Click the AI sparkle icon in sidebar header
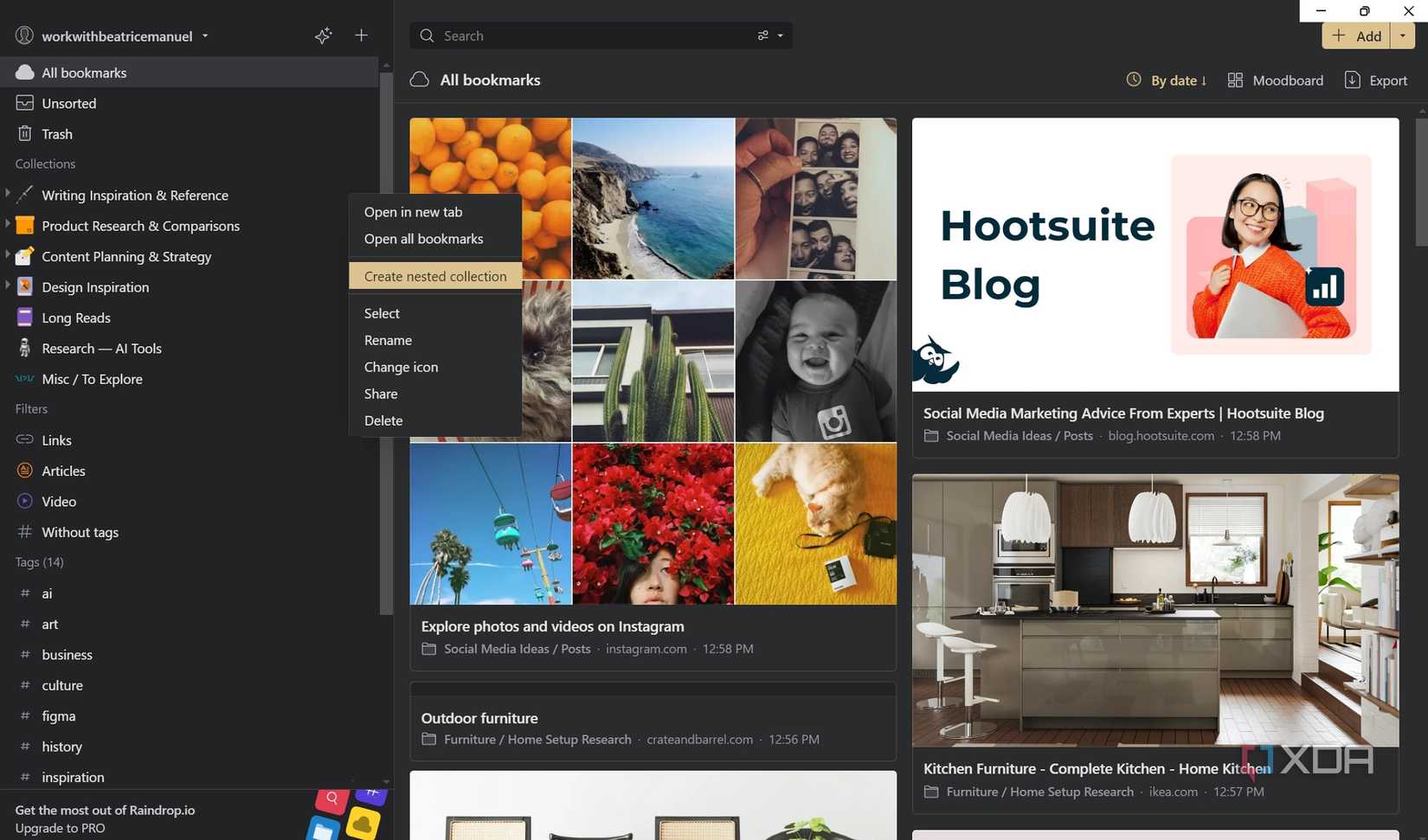Image resolution: width=1428 pixels, height=840 pixels. 323,35
